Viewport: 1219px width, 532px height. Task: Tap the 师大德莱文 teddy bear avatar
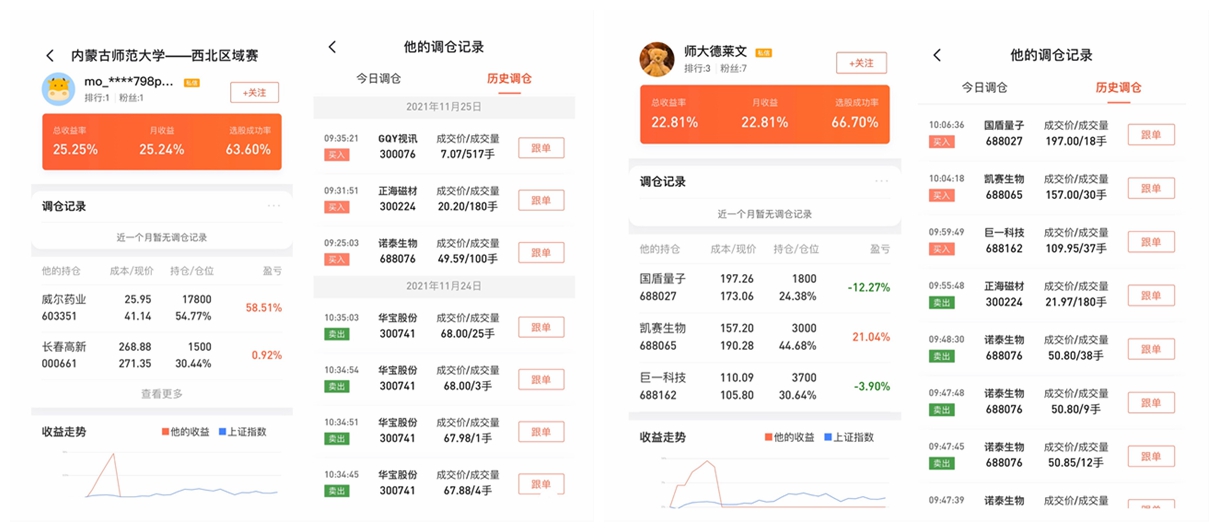click(x=656, y=59)
